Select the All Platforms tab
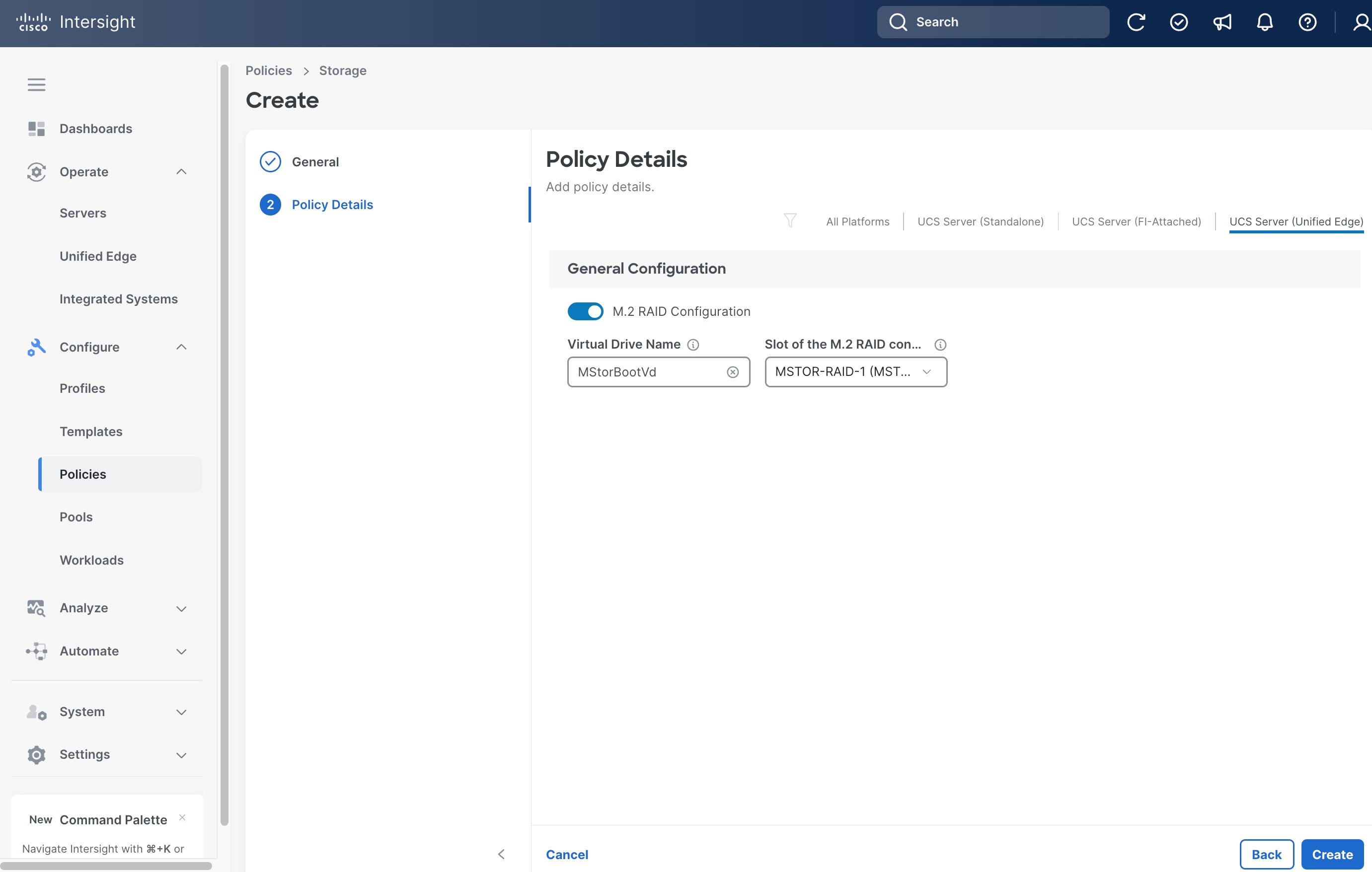Viewport: 1372px width, 872px height. (857, 221)
